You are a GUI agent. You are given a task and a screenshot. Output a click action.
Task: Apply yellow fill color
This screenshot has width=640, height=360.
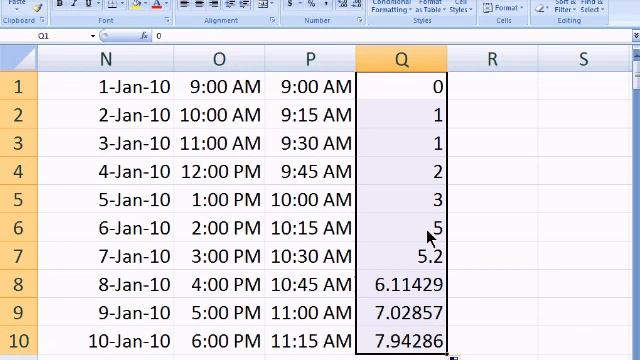(x=137, y=4)
